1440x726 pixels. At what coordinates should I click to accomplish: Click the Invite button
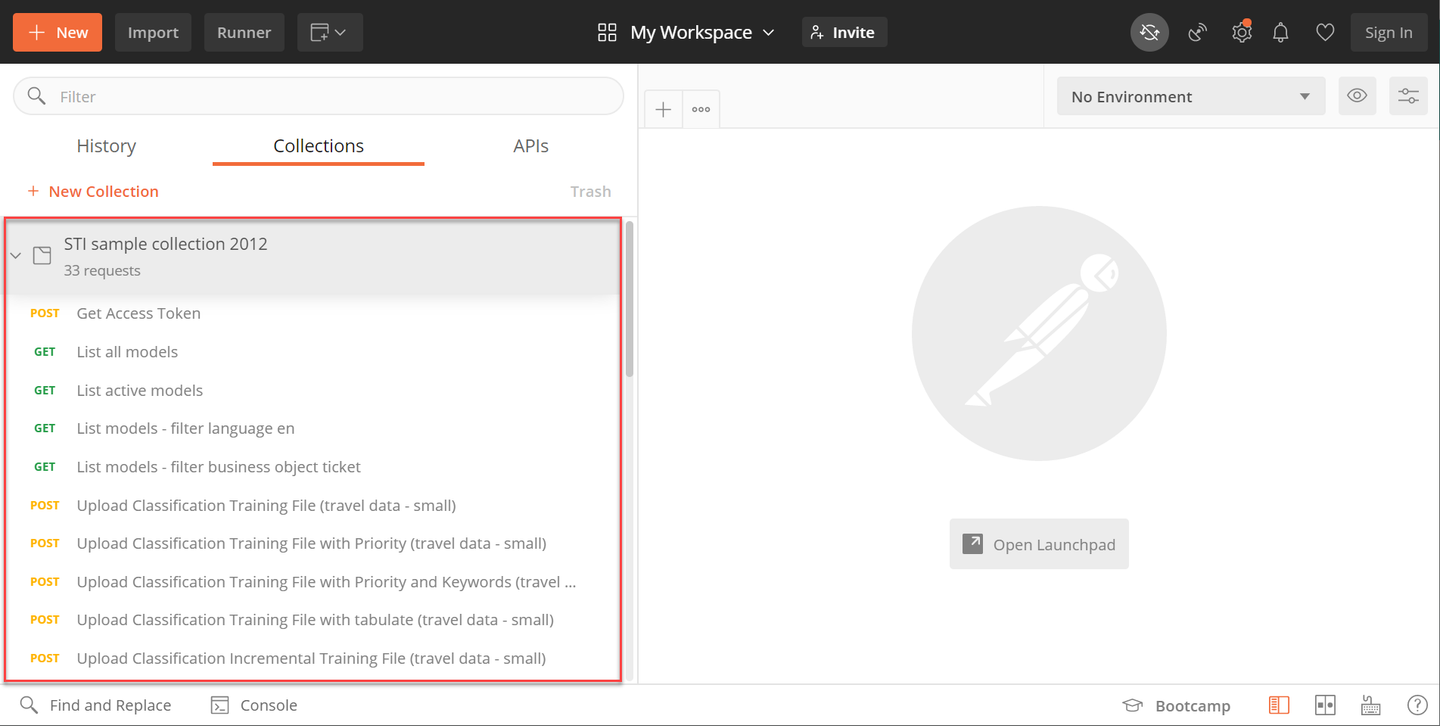tap(844, 32)
